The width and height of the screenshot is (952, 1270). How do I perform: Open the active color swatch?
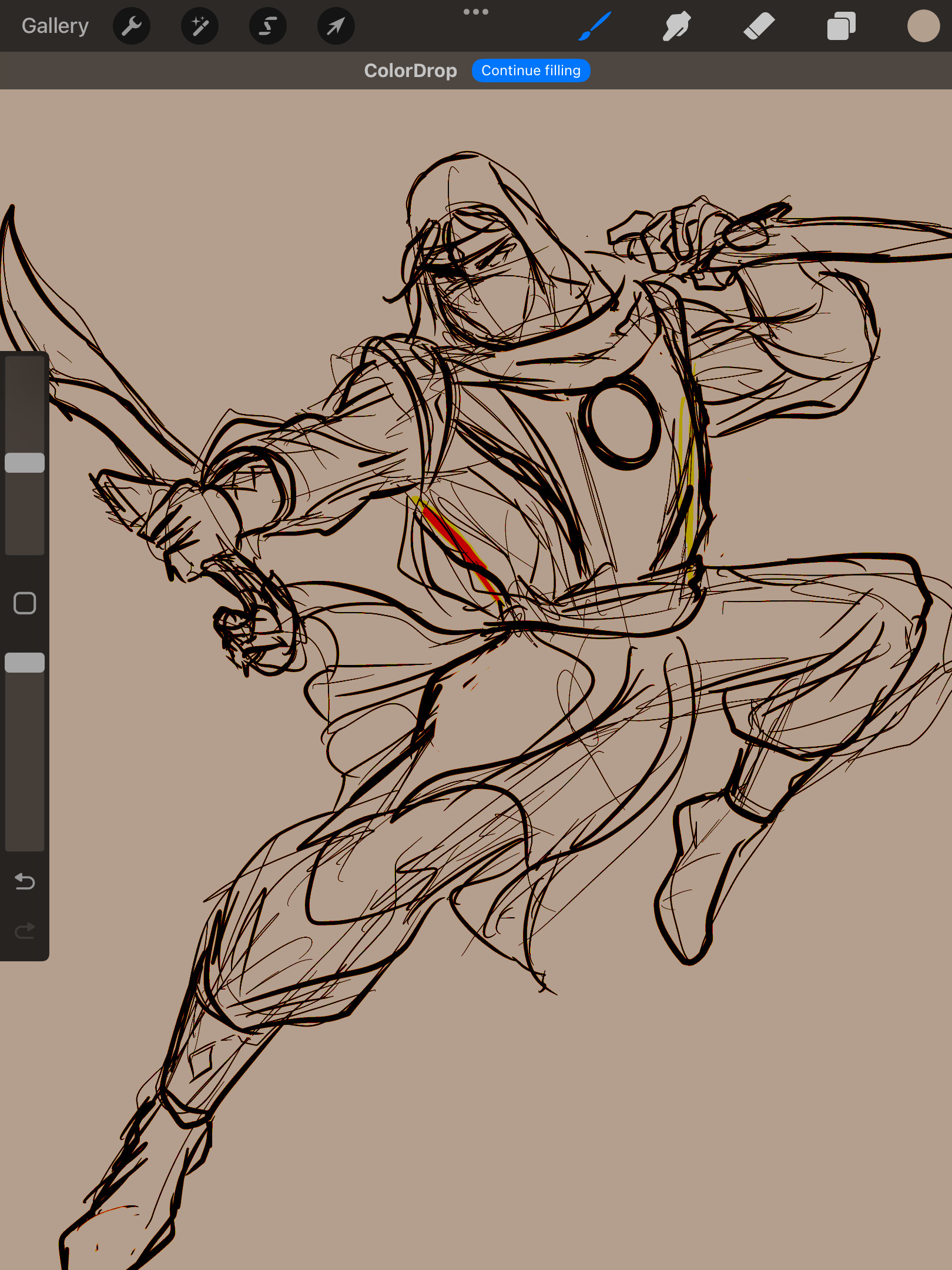tap(924, 26)
